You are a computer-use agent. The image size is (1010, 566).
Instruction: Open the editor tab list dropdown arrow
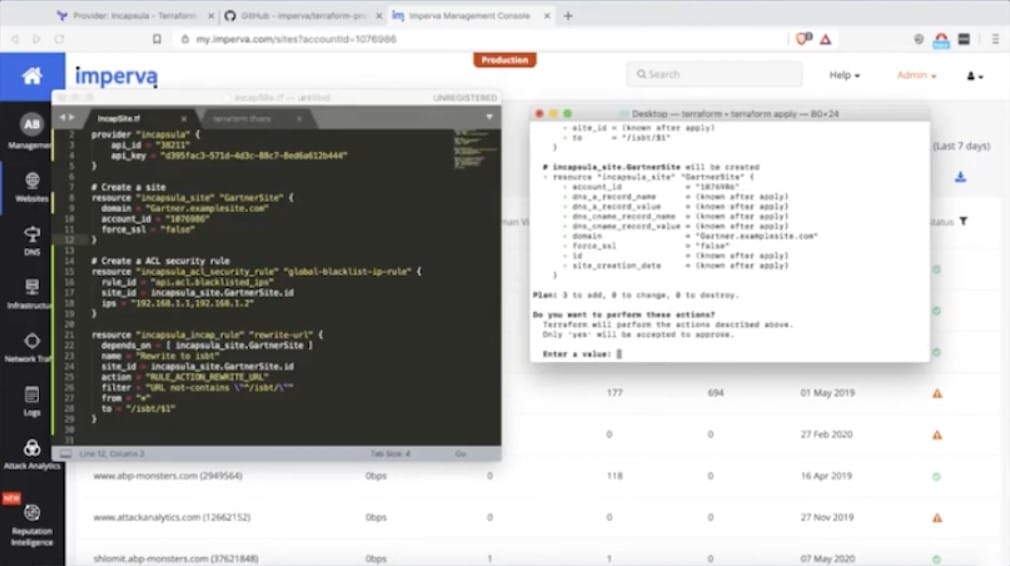pyautogui.click(x=489, y=117)
